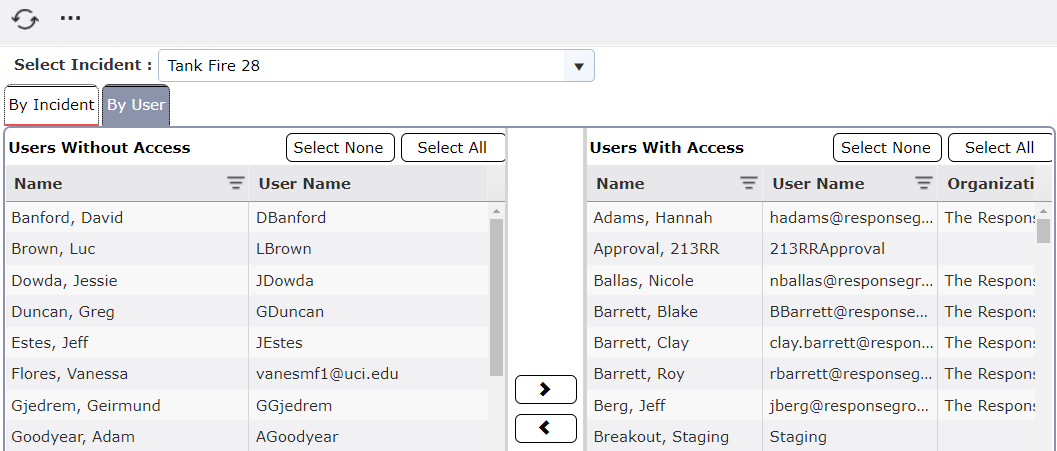Click right arrow to grant access

tap(545, 389)
